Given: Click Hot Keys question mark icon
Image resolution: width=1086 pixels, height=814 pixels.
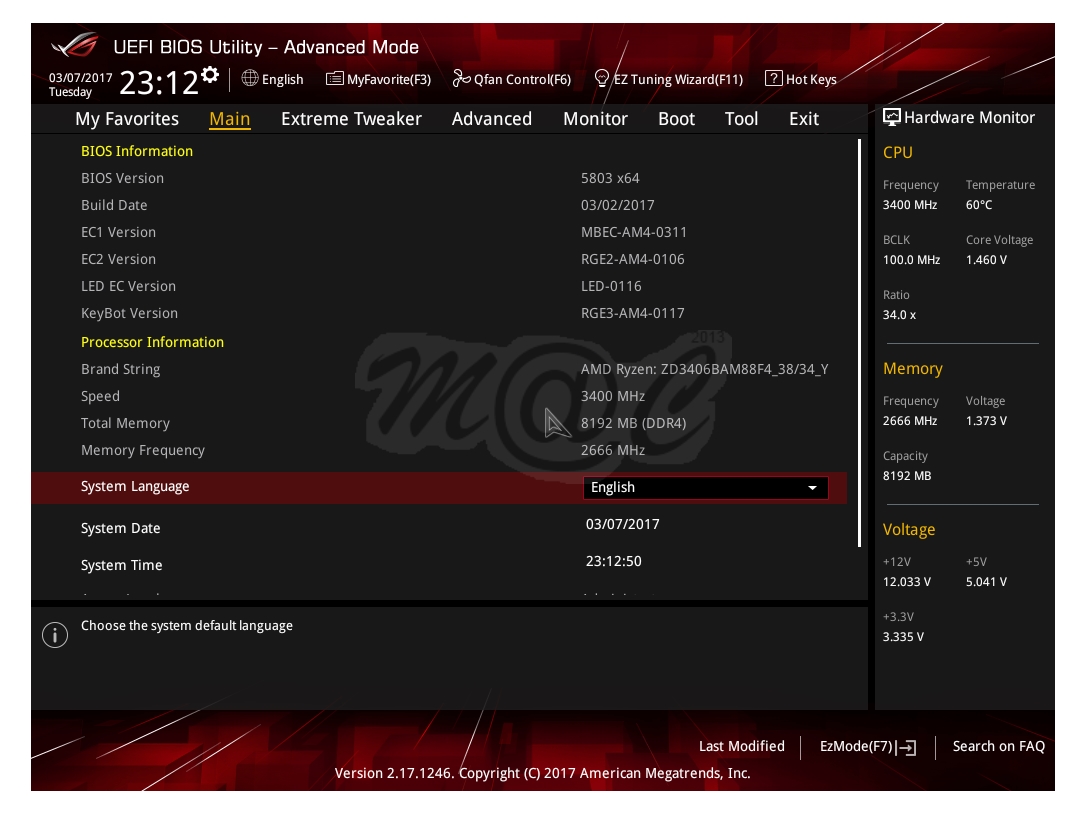Looking at the screenshot, I should point(773,78).
